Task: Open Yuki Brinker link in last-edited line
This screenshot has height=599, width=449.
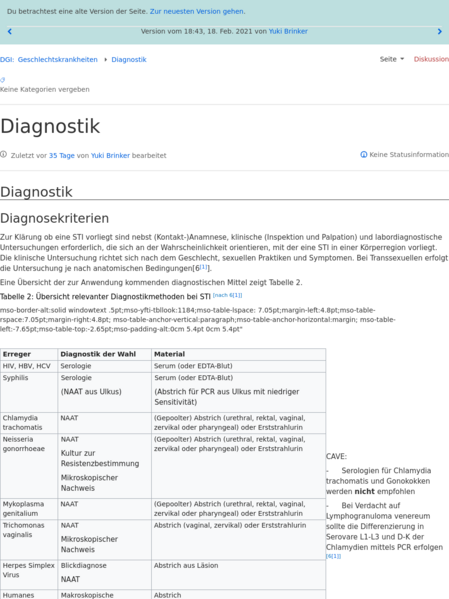Action: coord(110,155)
